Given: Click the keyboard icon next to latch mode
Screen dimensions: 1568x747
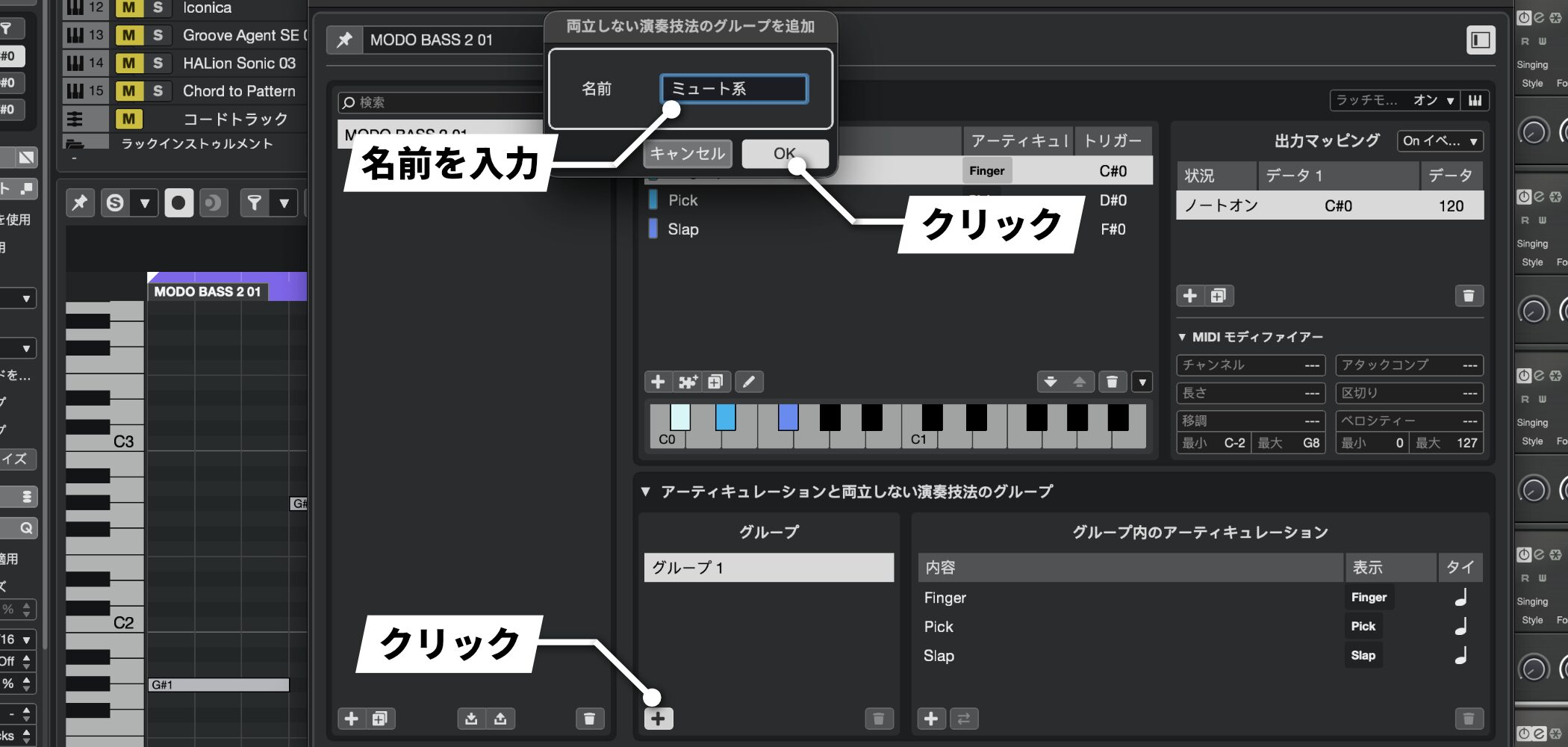Looking at the screenshot, I should pyautogui.click(x=1475, y=100).
